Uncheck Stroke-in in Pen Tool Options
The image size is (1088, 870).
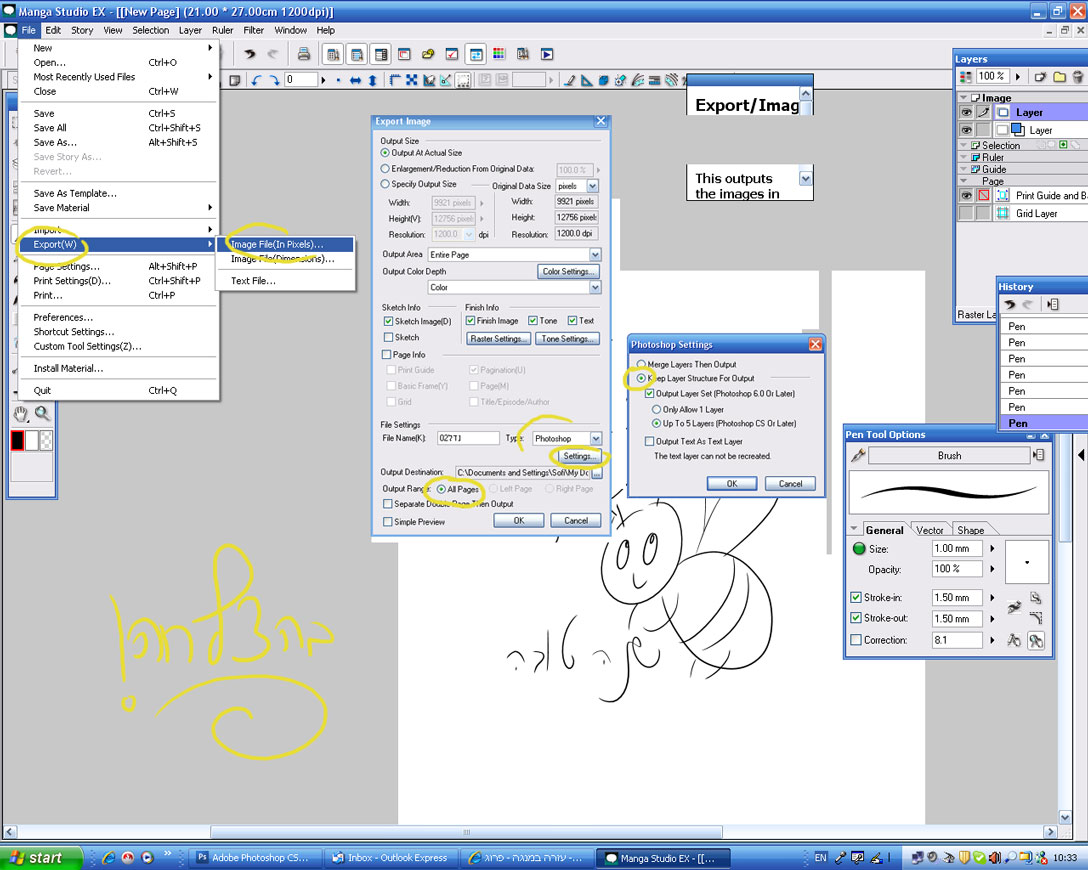[856, 598]
